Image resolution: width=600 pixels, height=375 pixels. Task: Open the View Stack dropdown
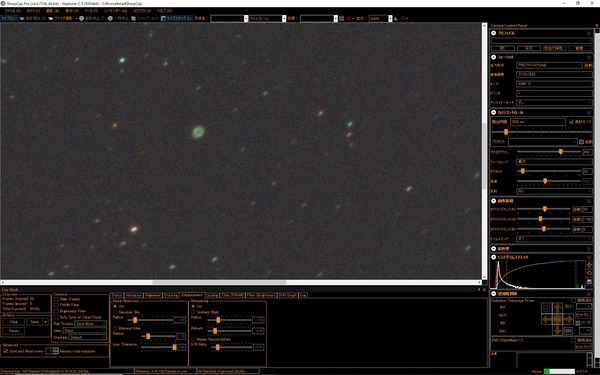[85, 331]
